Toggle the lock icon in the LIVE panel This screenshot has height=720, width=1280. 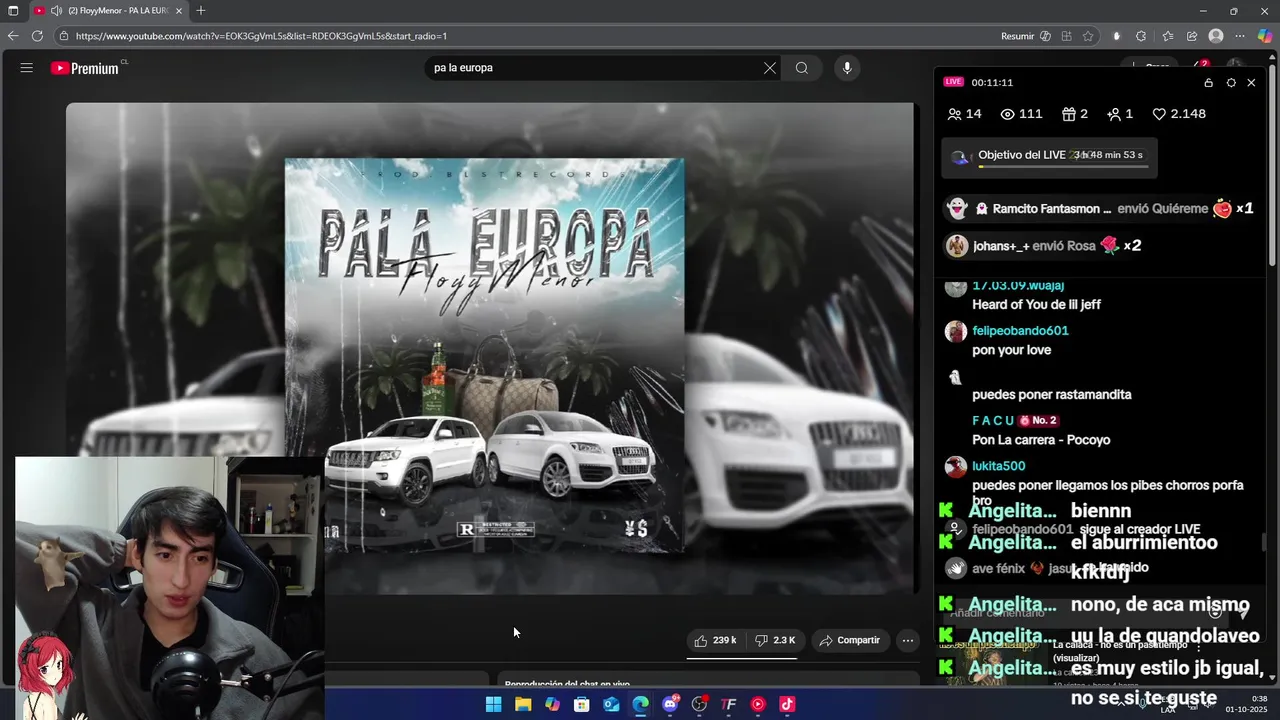[1208, 83]
